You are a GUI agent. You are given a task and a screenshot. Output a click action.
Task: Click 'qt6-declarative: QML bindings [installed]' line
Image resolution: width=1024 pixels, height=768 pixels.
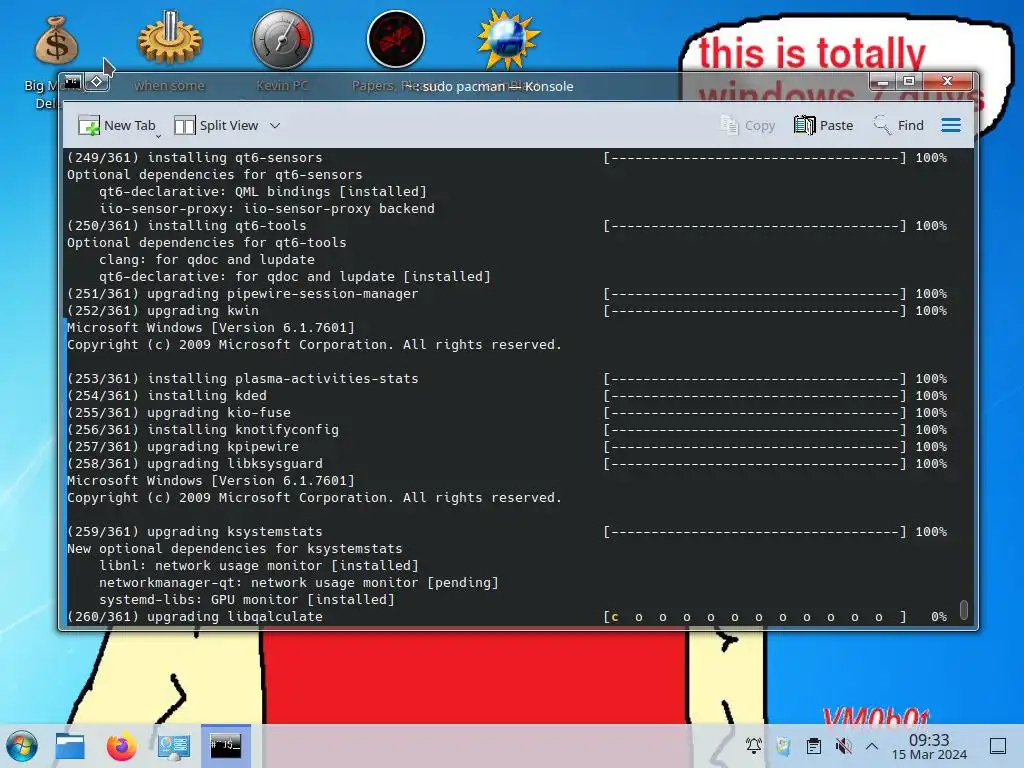coord(263,192)
